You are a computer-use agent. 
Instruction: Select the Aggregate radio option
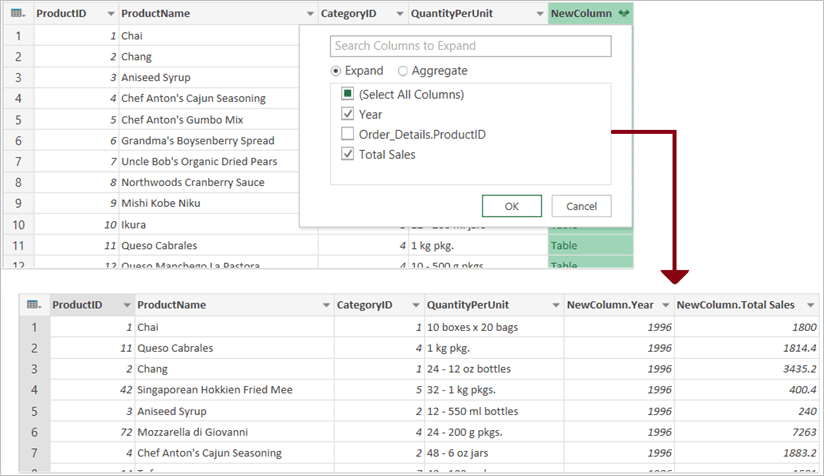[403, 71]
